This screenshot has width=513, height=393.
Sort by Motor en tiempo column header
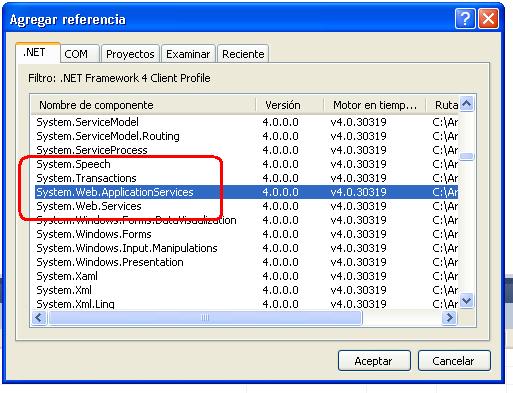[375, 105]
